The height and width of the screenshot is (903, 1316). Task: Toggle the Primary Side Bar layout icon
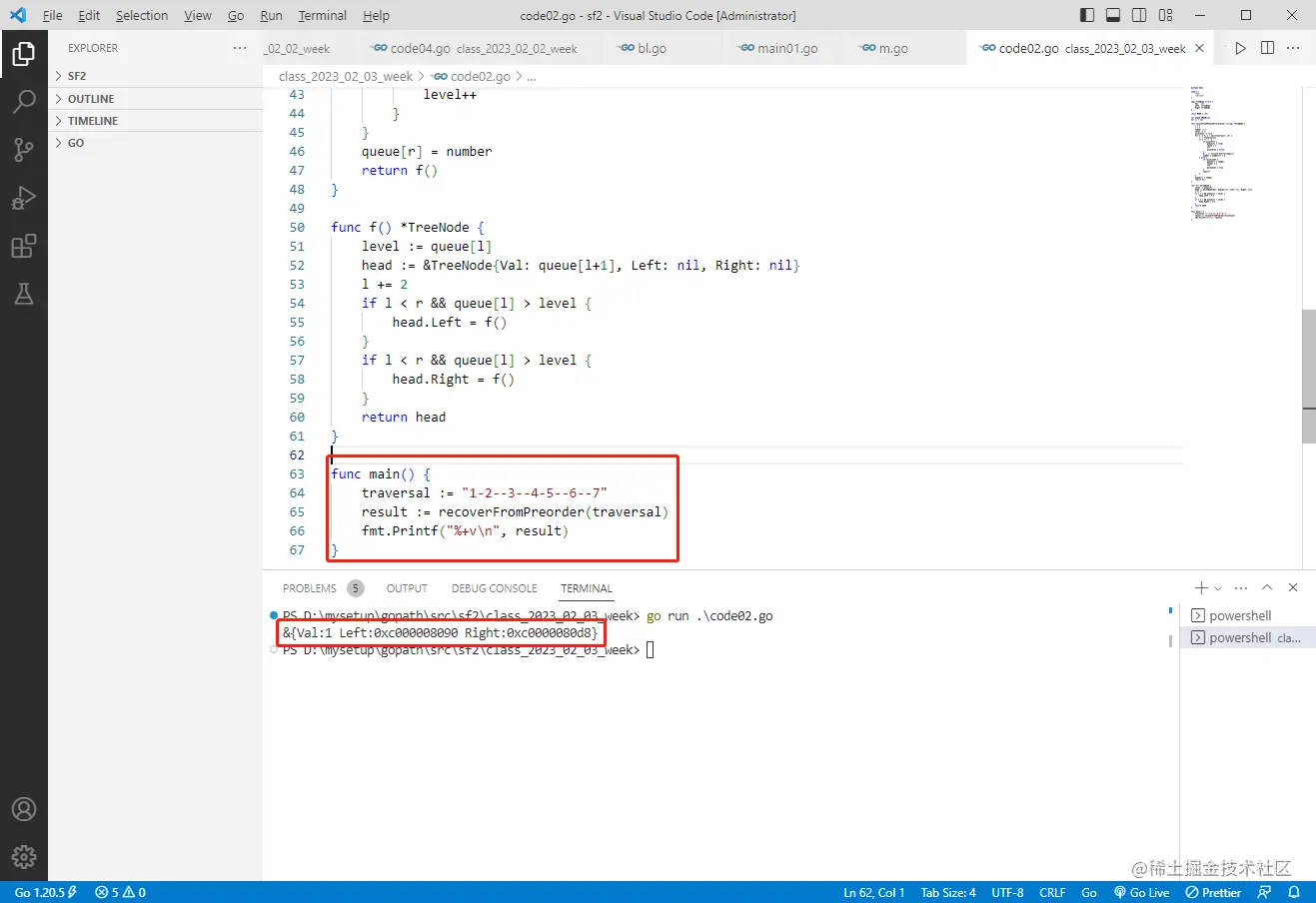1087,15
